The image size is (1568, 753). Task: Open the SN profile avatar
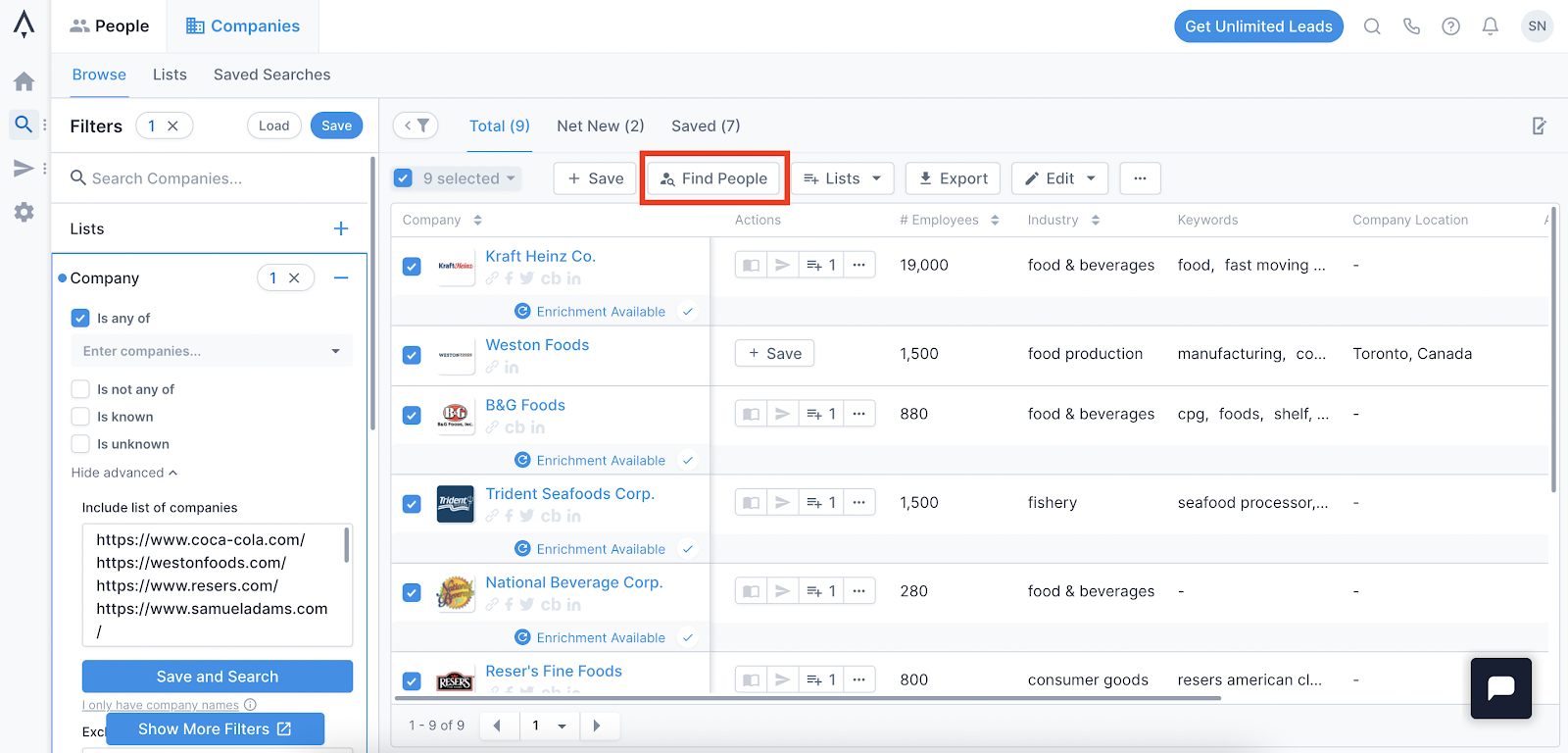1537,26
